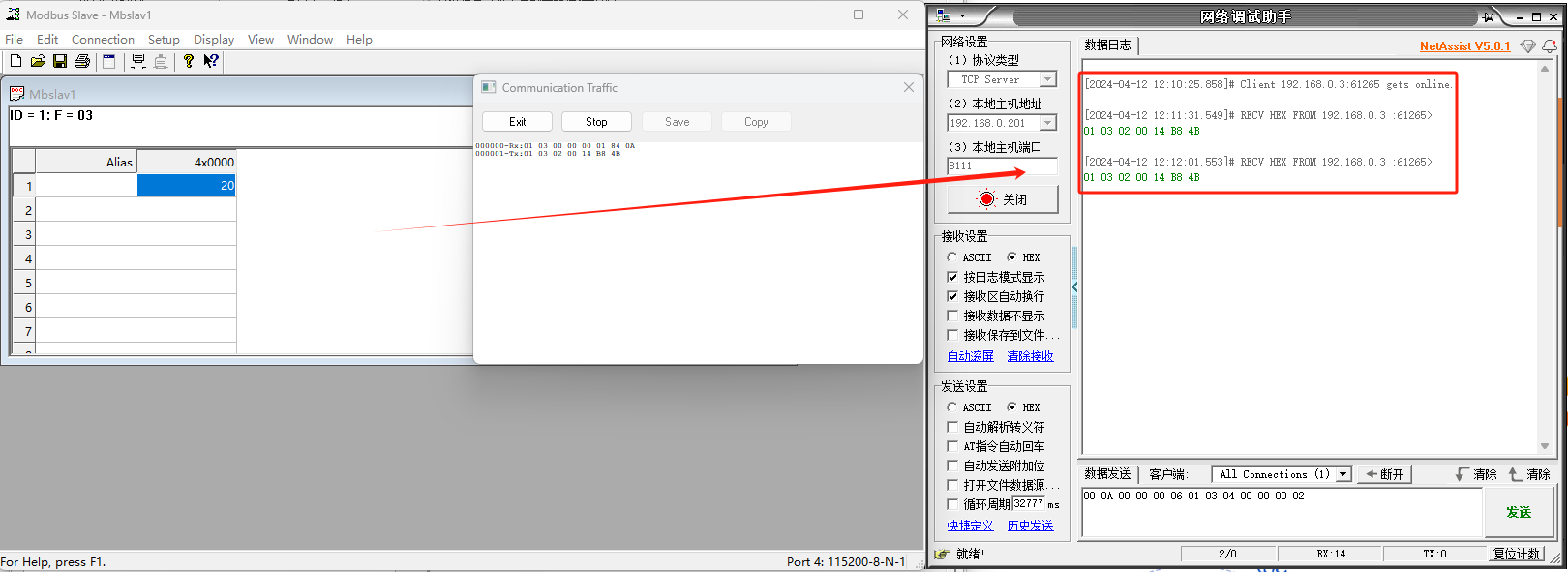This screenshot has width=1568, height=572.
Task: Open the Setup menu
Action: pos(164,40)
